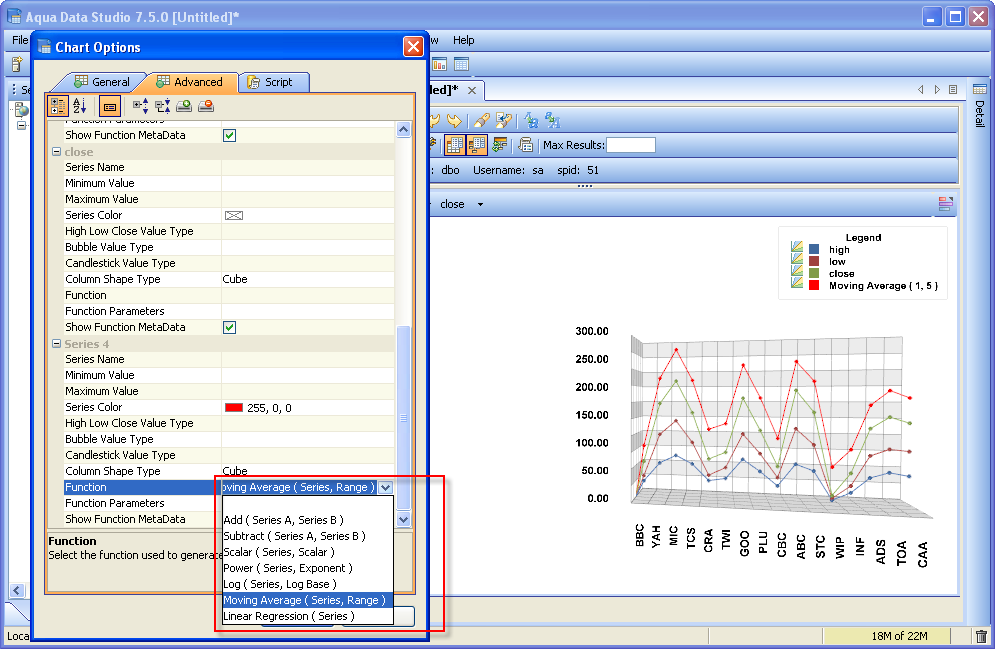The height and width of the screenshot is (649, 995).
Task: Click the chart window toolbar icon
Action: coord(439,63)
